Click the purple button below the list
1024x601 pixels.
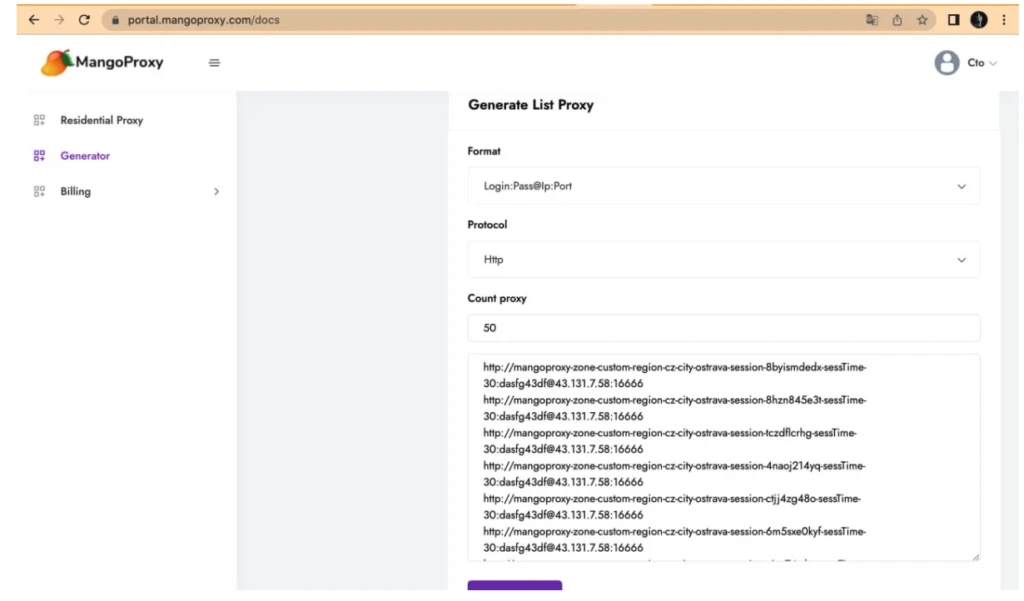click(515, 585)
